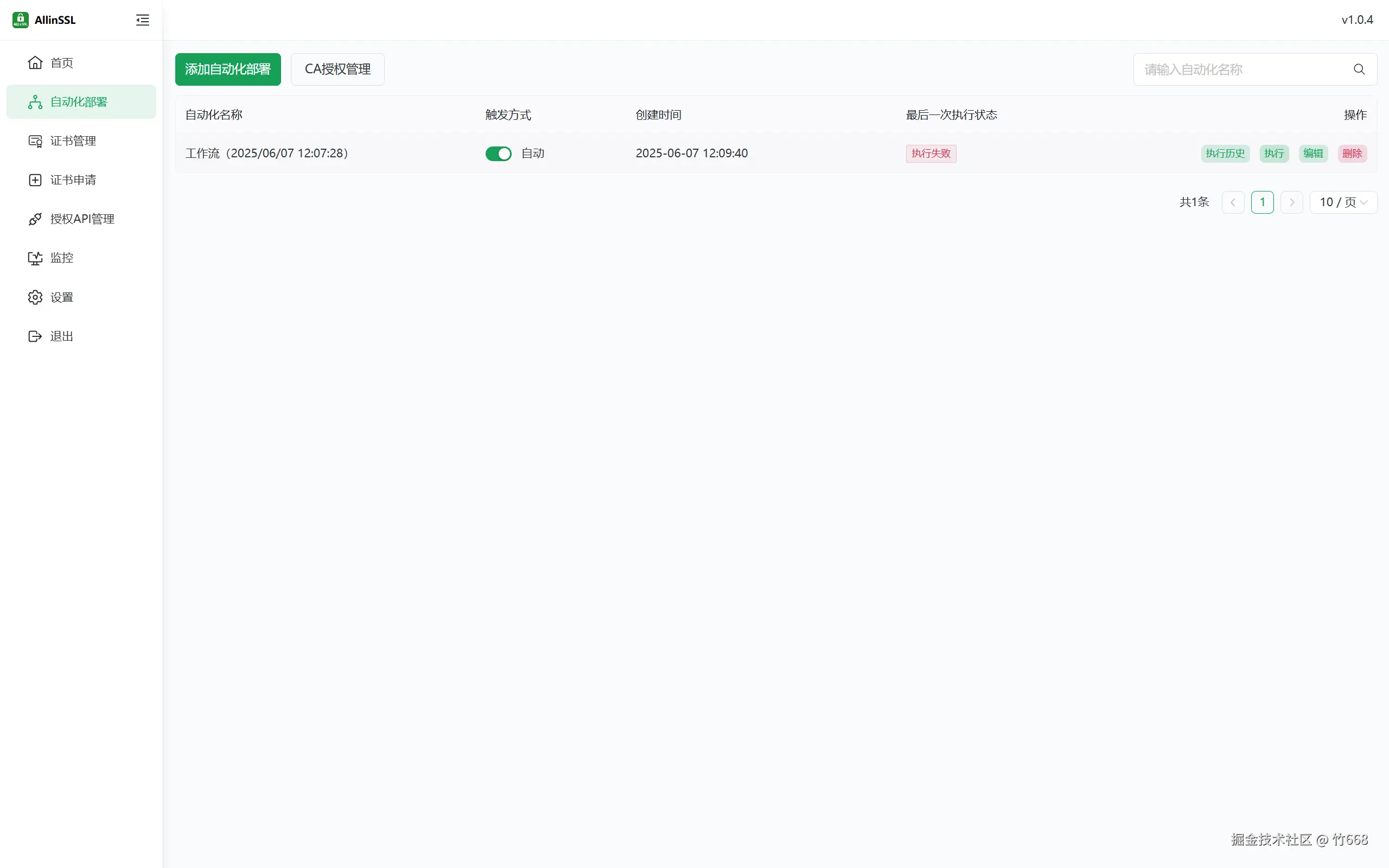Click the gear icon for 设置

point(35,297)
